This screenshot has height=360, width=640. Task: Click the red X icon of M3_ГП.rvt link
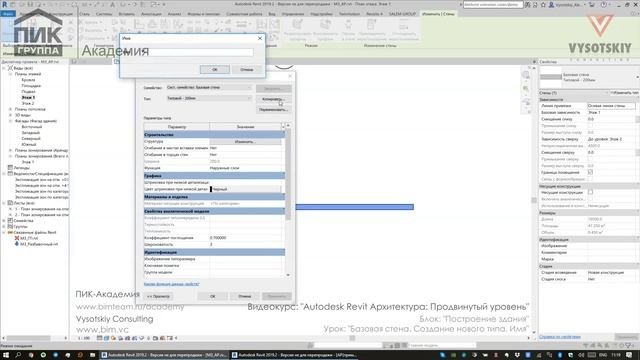point(17,238)
